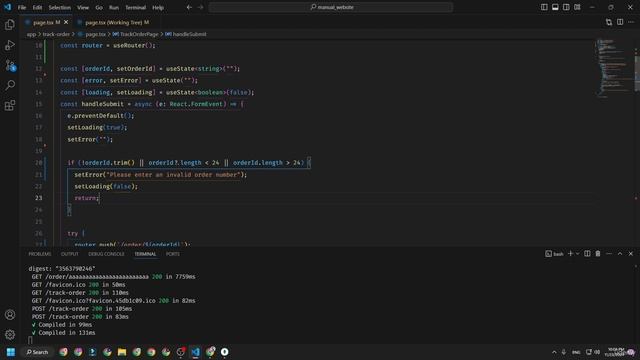640x360 pixels.
Task: Split the terminal
Action: click(587, 253)
